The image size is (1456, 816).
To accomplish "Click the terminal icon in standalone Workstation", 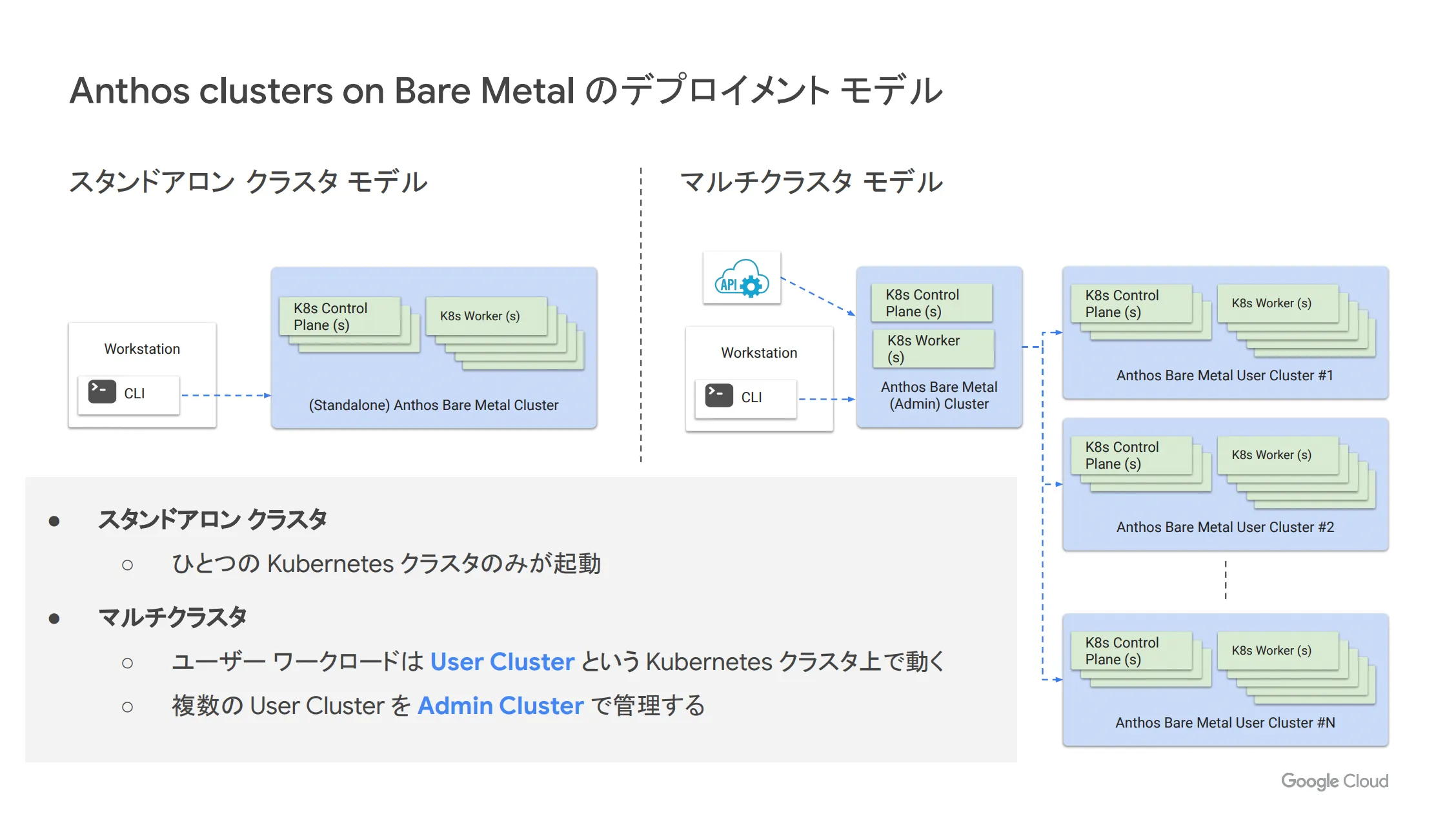I will tap(102, 391).
